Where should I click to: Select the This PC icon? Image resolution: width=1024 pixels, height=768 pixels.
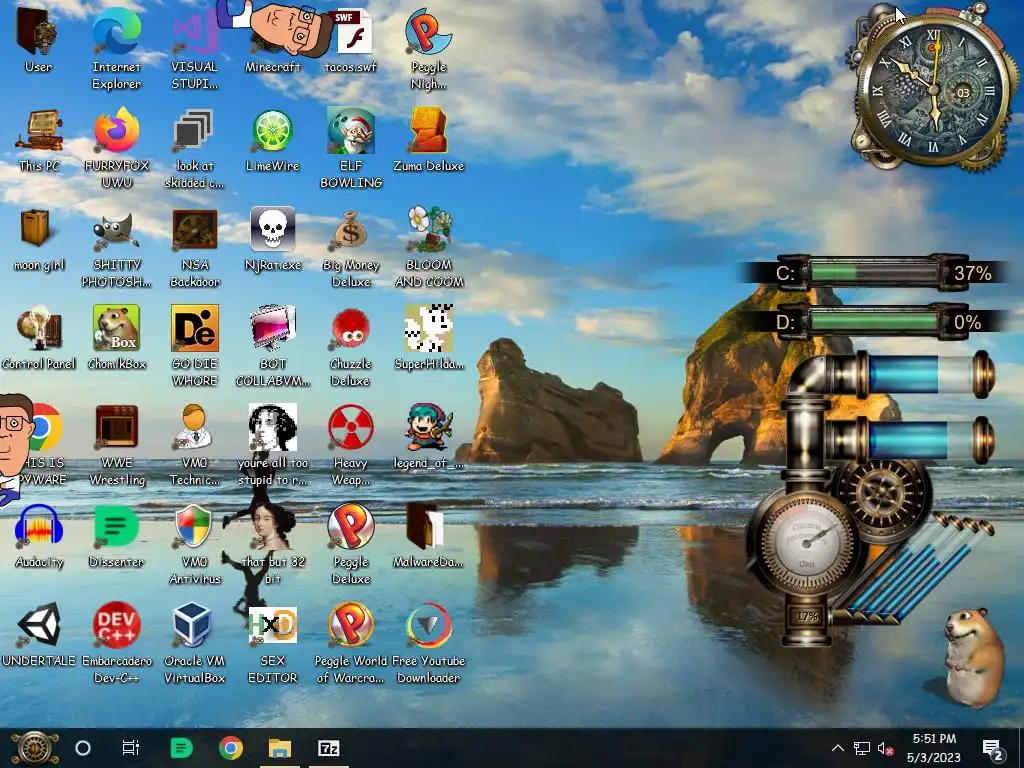[x=39, y=131]
